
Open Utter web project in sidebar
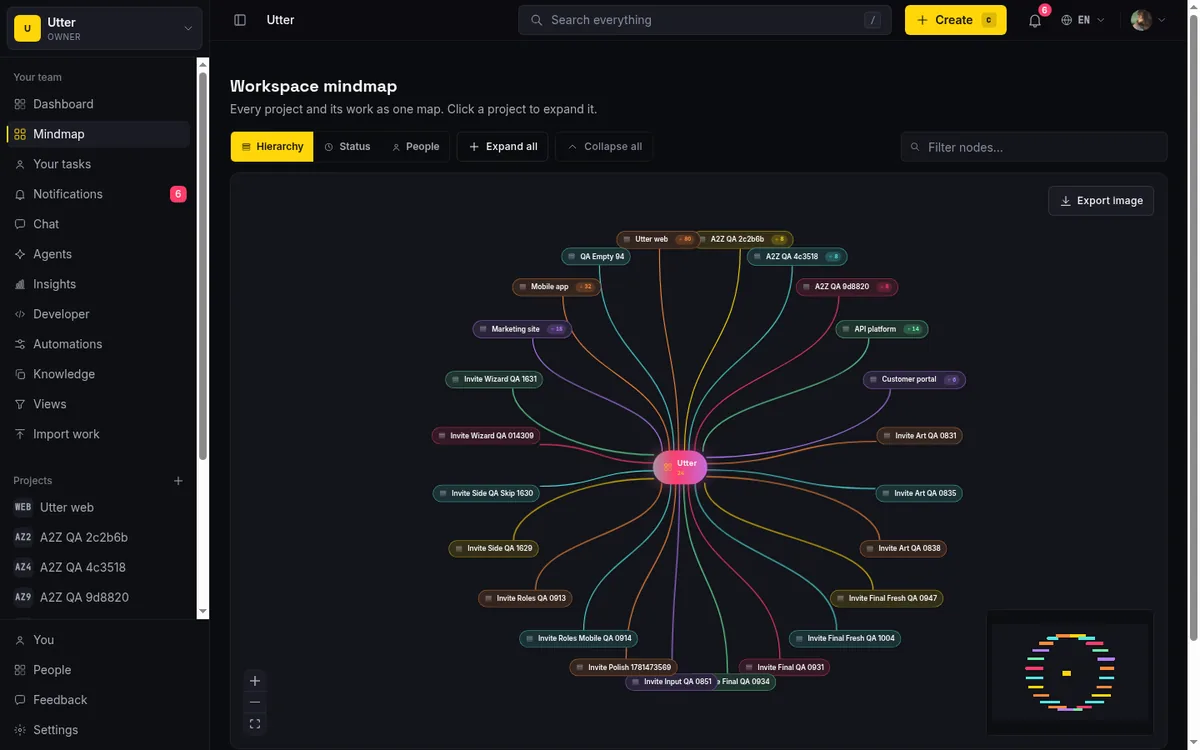click(x=98, y=508)
